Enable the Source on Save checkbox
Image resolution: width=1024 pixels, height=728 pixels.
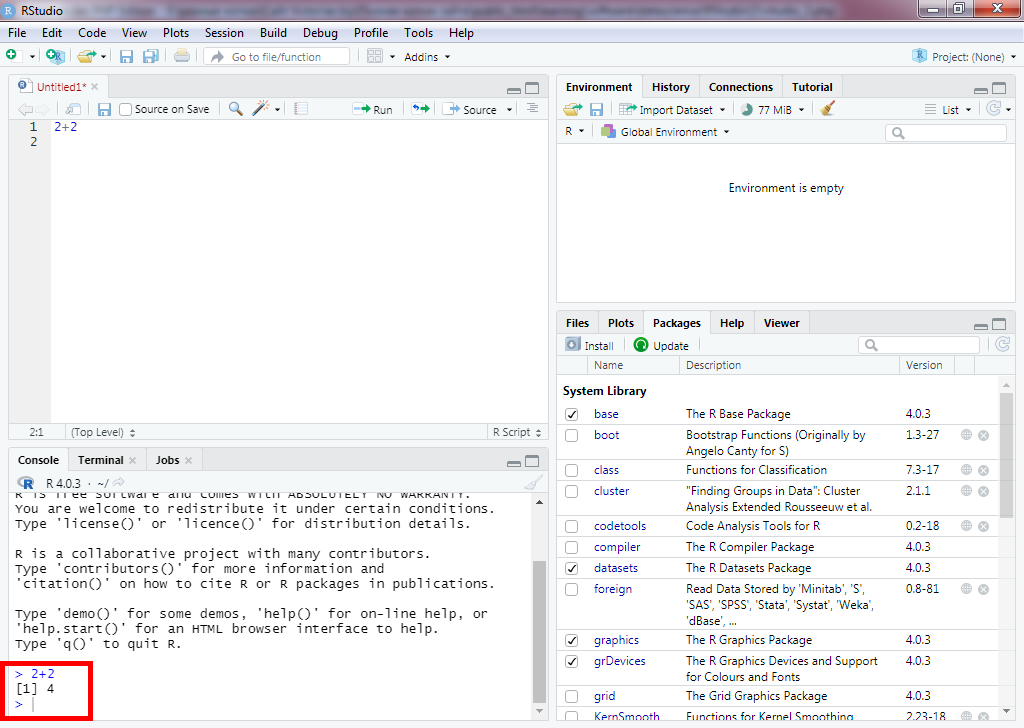pos(126,109)
